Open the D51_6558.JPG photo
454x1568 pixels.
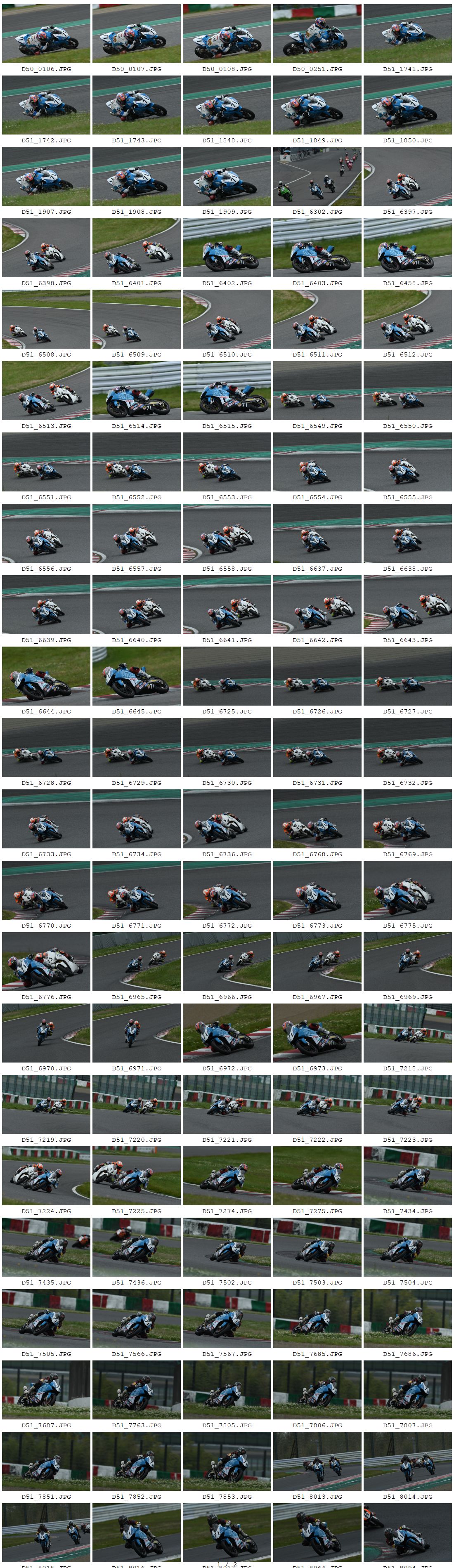tap(227, 533)
